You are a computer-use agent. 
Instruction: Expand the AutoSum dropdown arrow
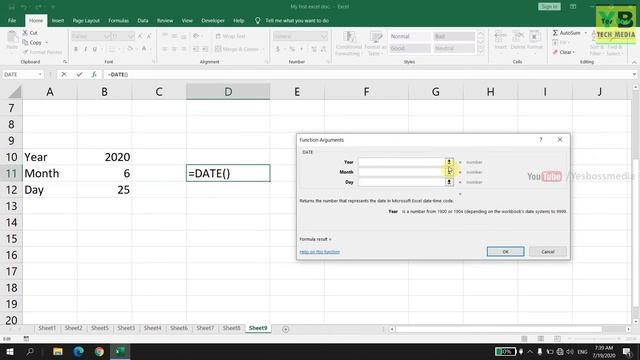click(x=585, y=33)
